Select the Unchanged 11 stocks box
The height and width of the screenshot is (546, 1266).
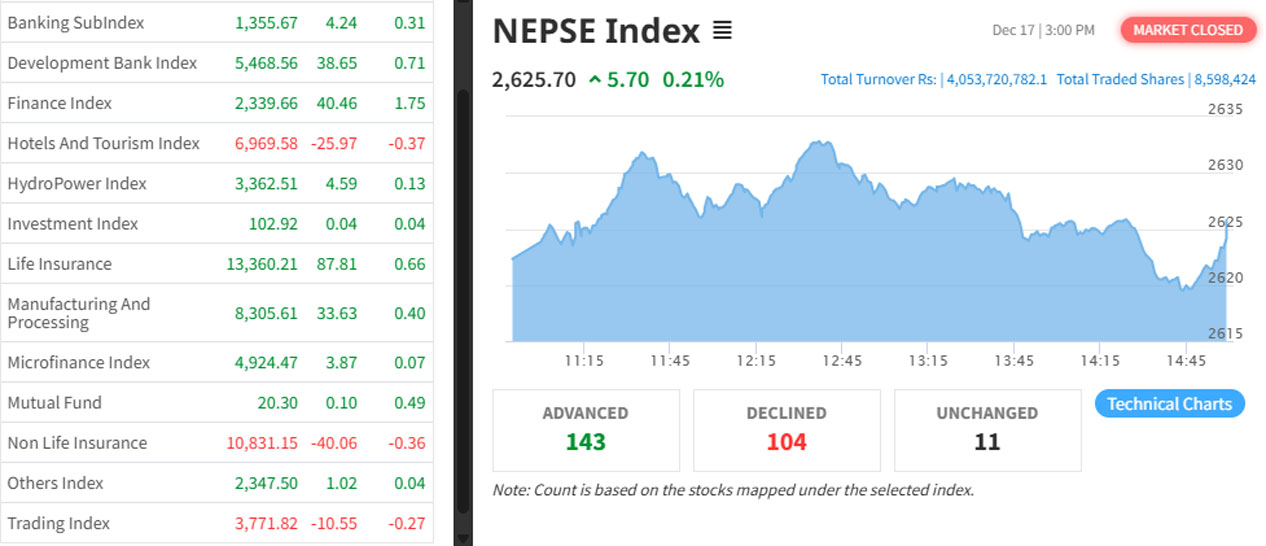[x=987, y=429]
